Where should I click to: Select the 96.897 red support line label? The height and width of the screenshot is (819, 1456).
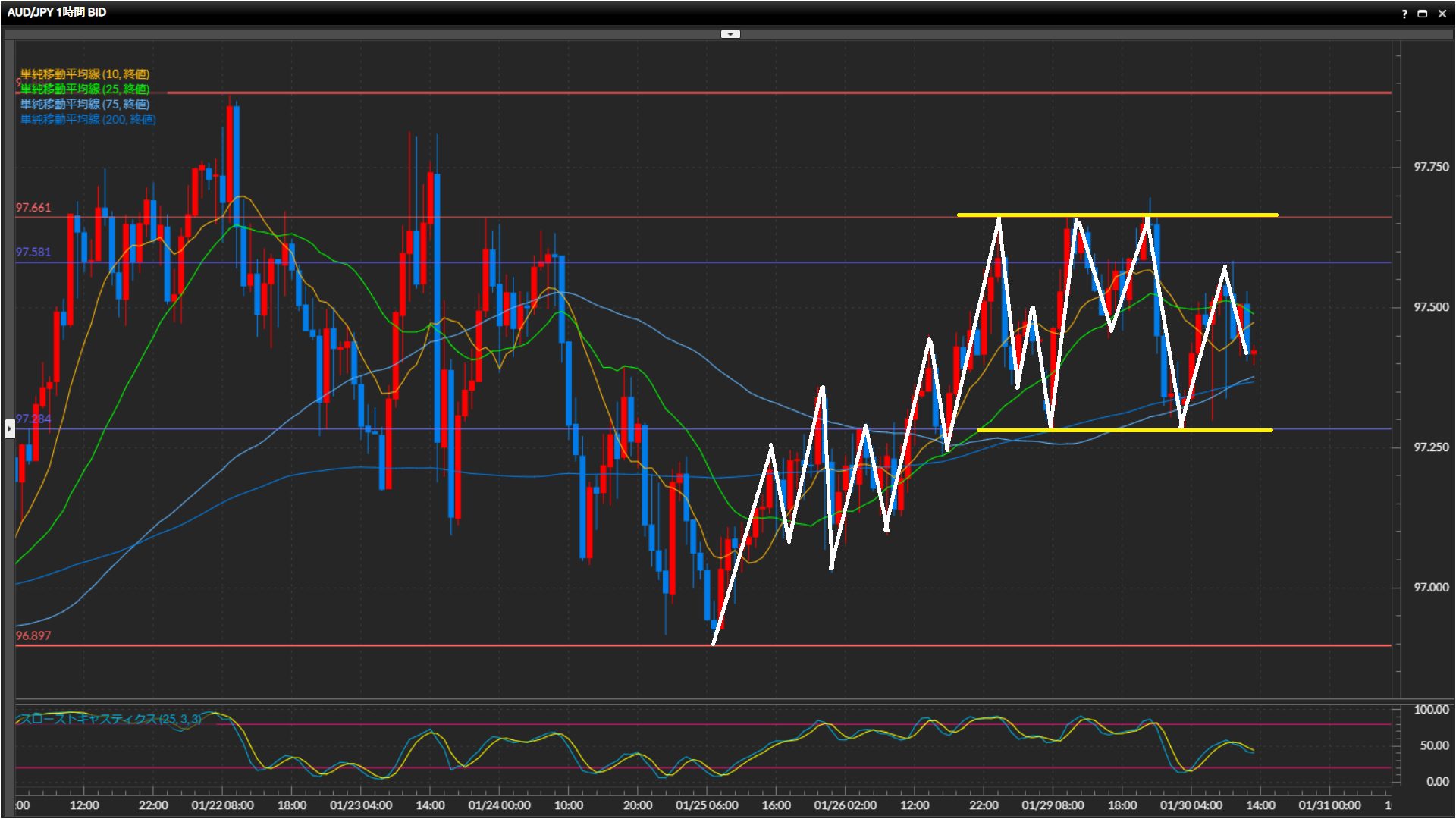(x=33, y=635)
